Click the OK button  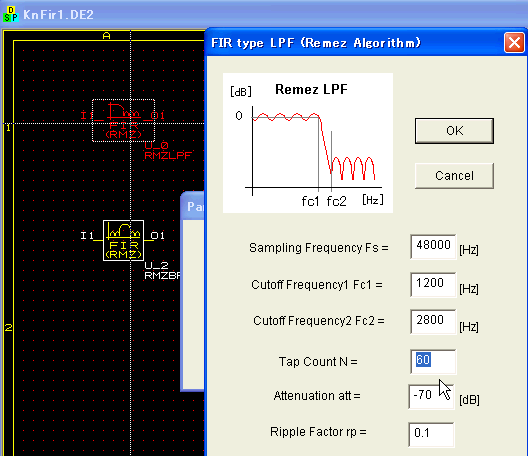(454, 131)
